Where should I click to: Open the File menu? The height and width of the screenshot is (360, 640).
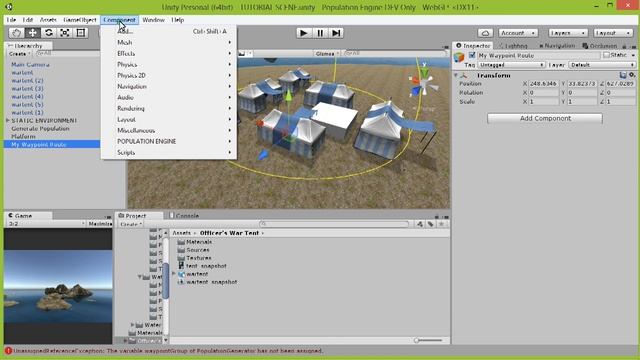click(11, 20)
